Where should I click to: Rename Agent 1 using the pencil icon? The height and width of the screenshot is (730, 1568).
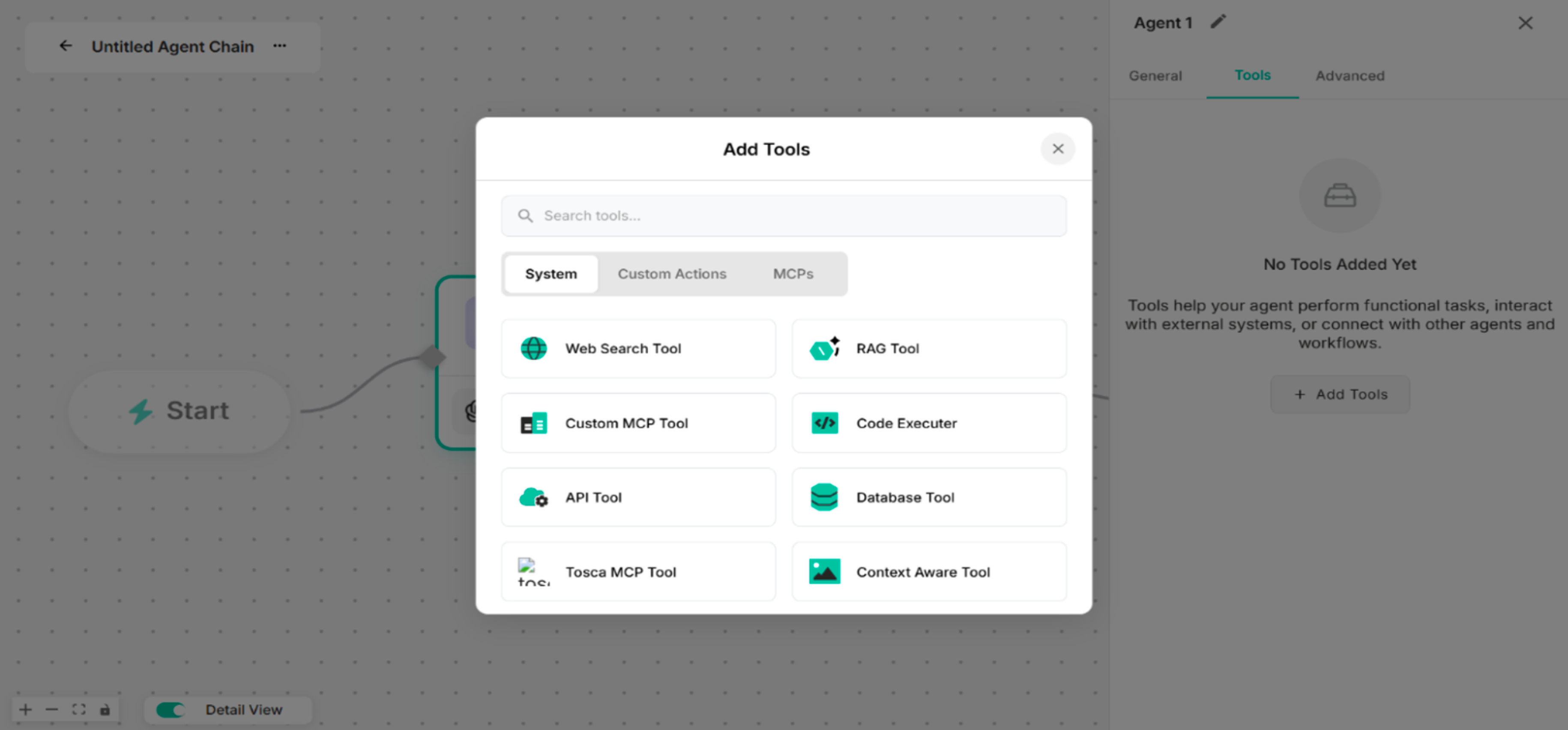pos(1218,21)
